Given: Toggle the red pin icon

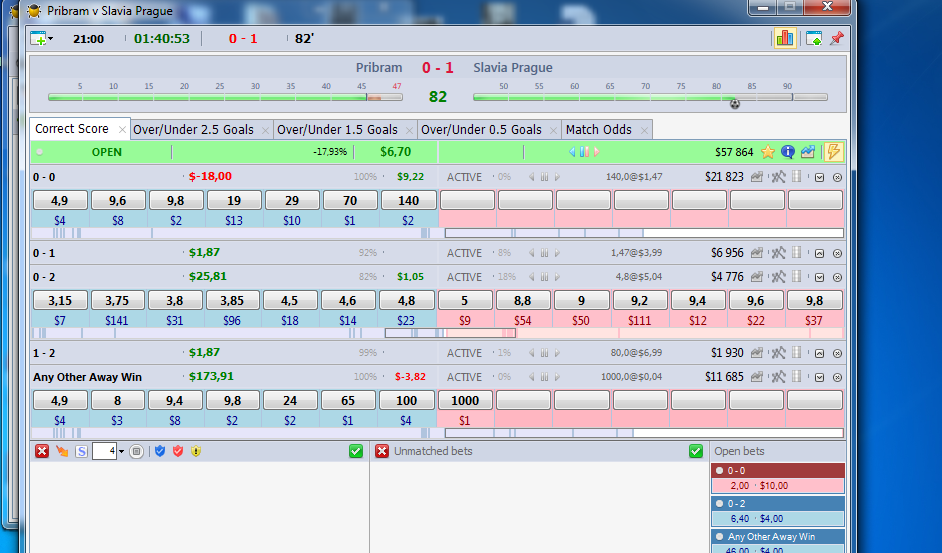Looking at the screenshot, I should click(836, 38).
